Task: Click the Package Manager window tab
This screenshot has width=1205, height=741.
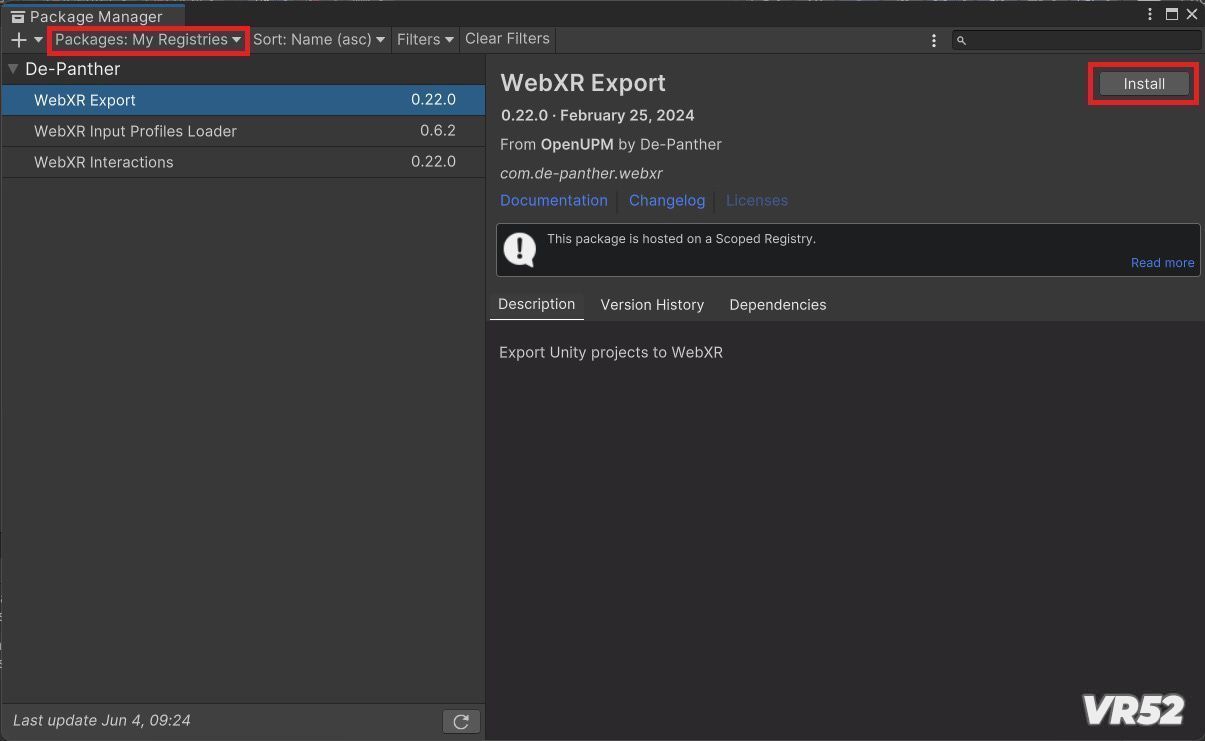Action: [93, 16]
